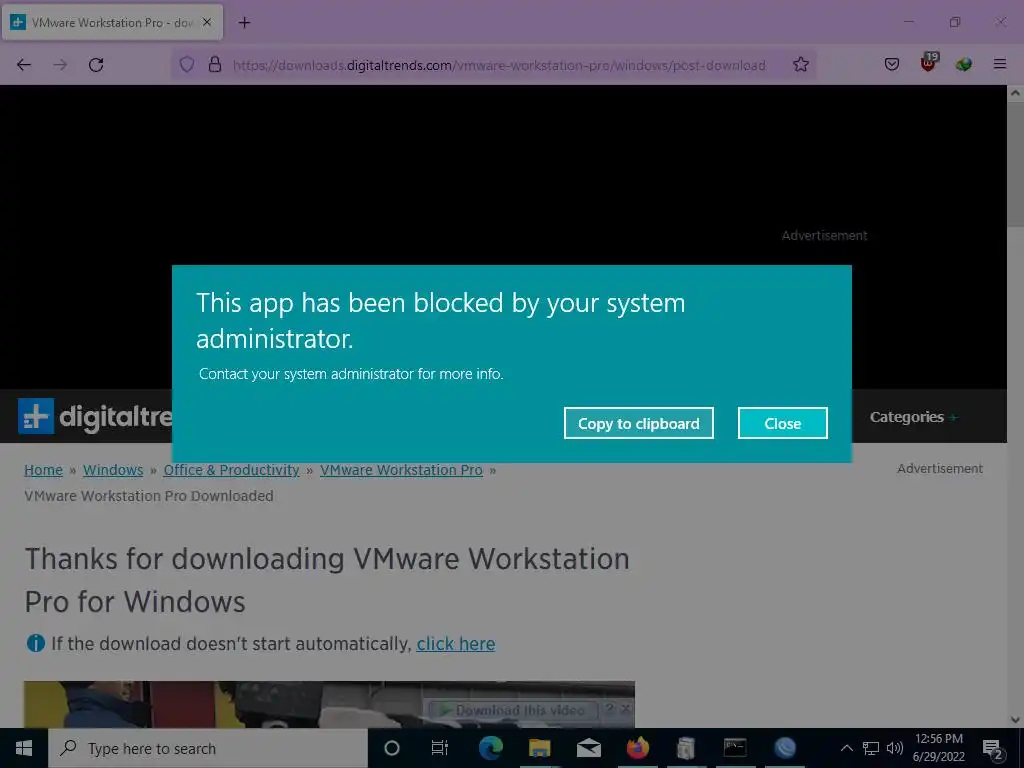Open volume control tray icon

pyautogui.click(x=895, y=748)
